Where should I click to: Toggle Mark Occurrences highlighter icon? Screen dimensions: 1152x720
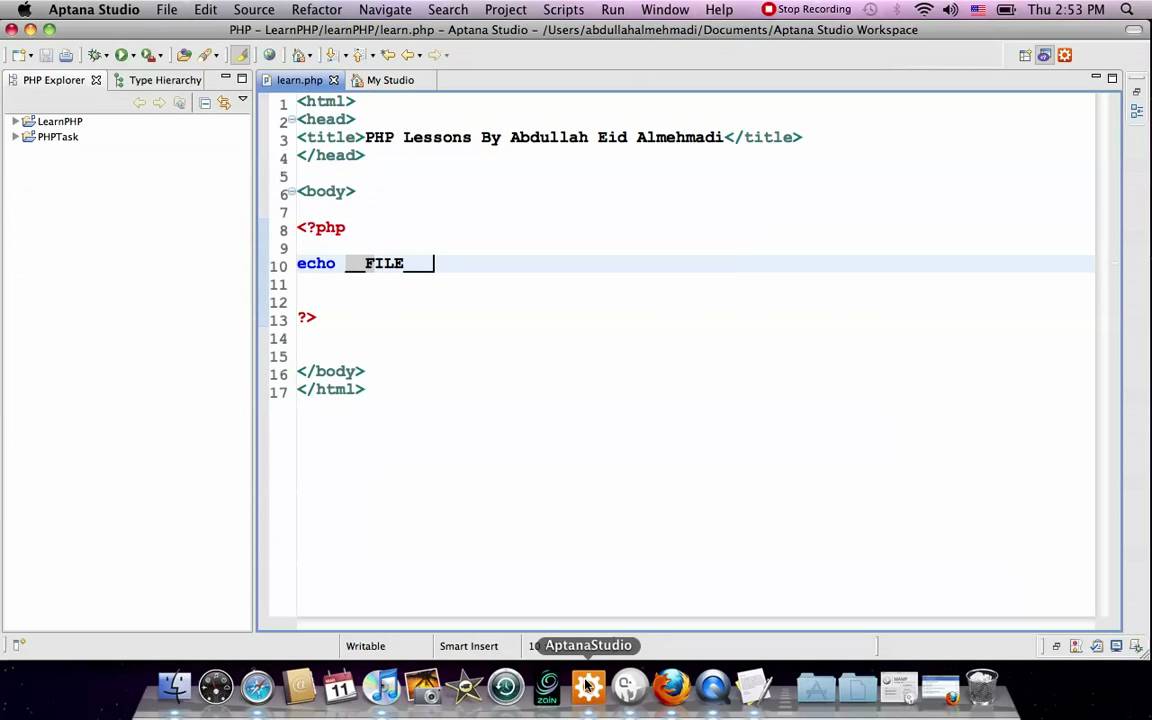[240, 55]
